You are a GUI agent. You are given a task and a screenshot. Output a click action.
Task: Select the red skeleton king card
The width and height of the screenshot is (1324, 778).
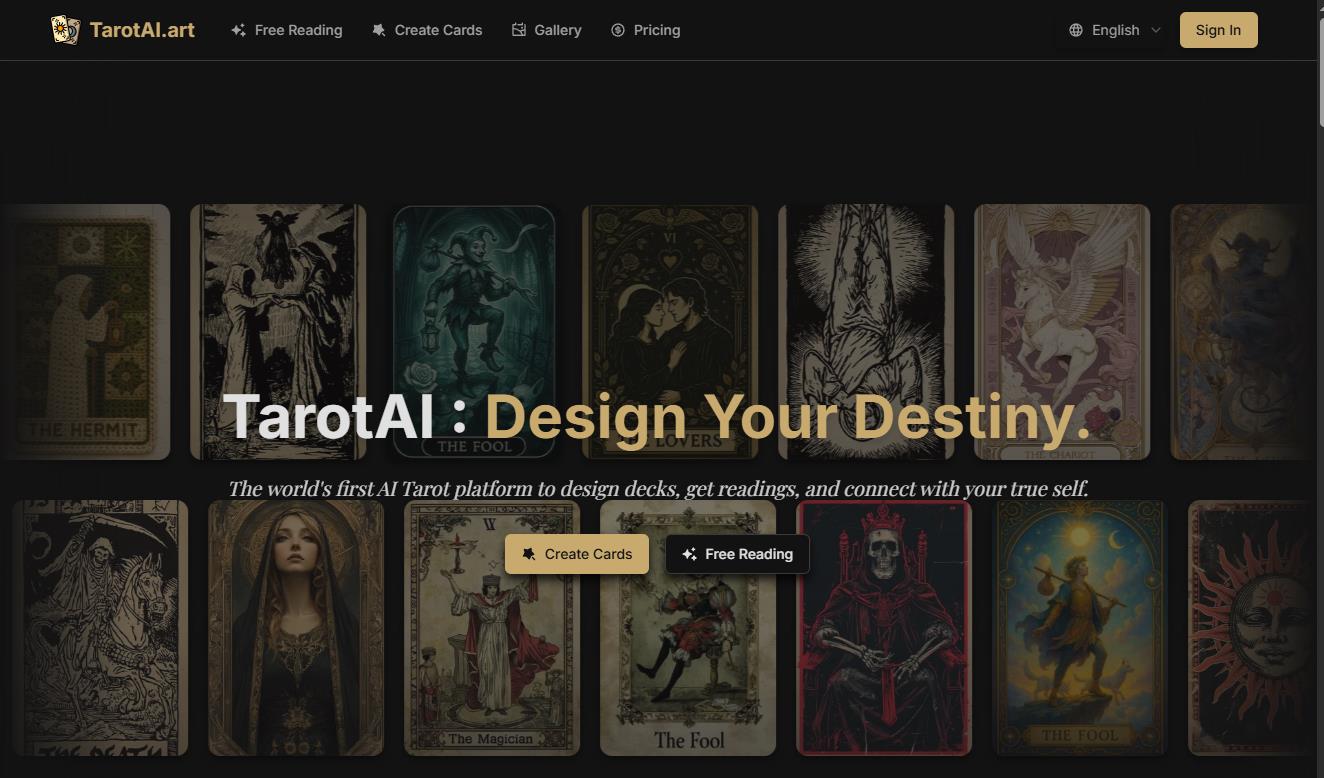click(x=884, y=628)
